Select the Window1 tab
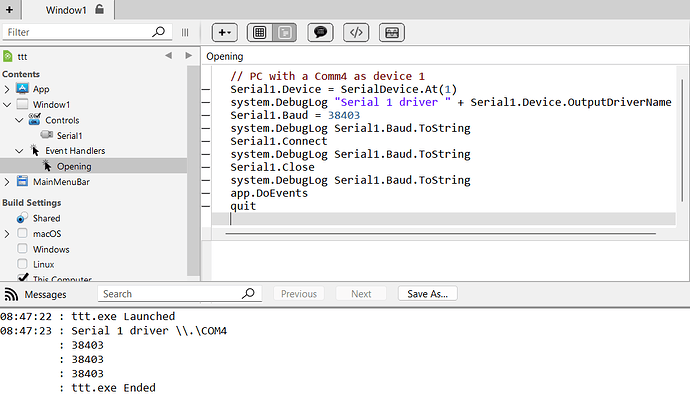The height and width of the screenshot is (408, 690). point(66,10)
